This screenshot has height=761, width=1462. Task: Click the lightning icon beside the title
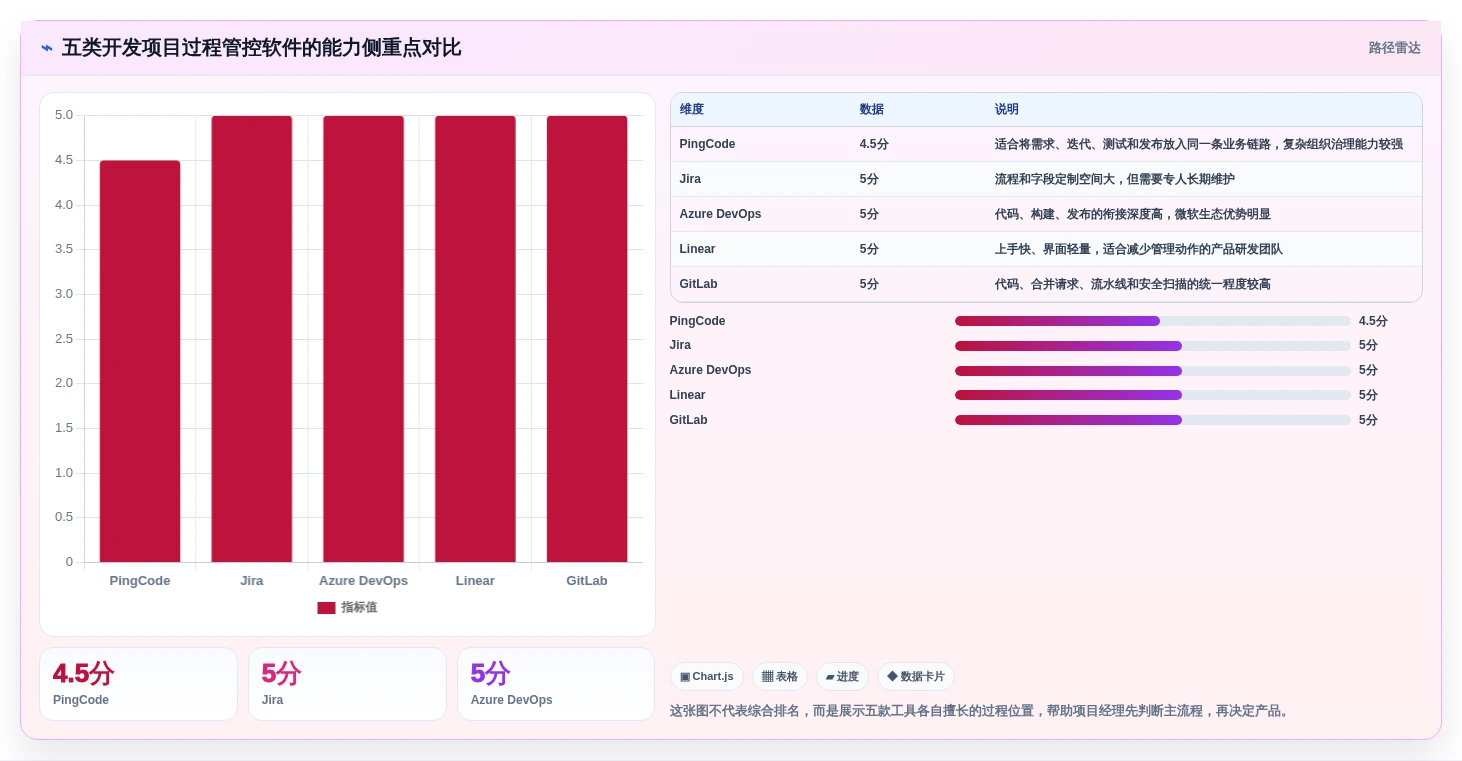[x=47, y=48]
